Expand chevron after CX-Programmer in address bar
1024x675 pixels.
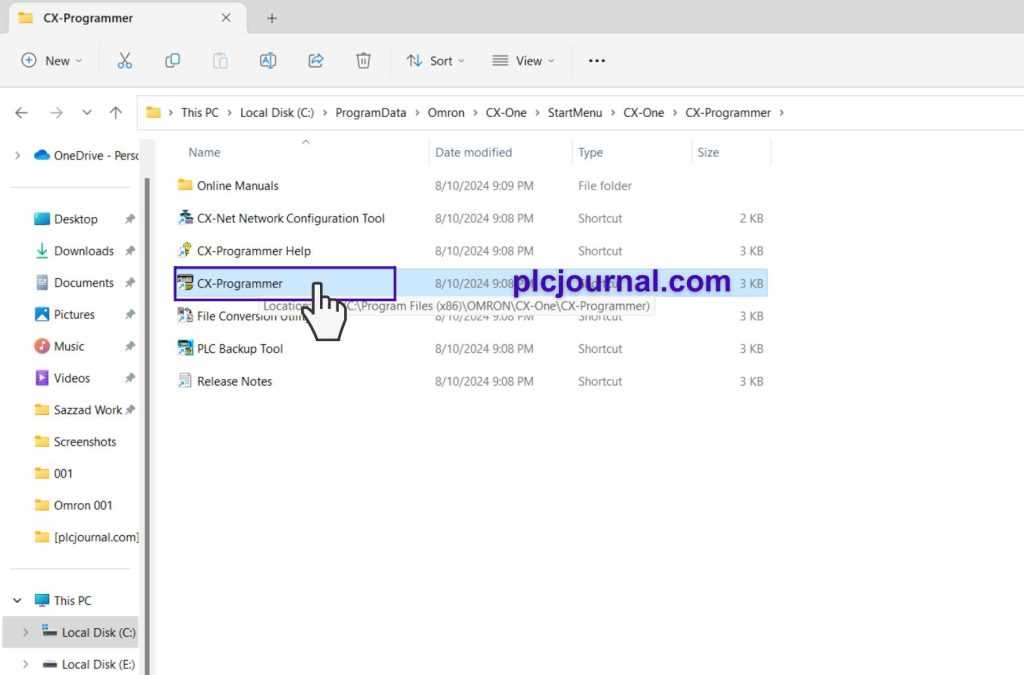point(781,113)
